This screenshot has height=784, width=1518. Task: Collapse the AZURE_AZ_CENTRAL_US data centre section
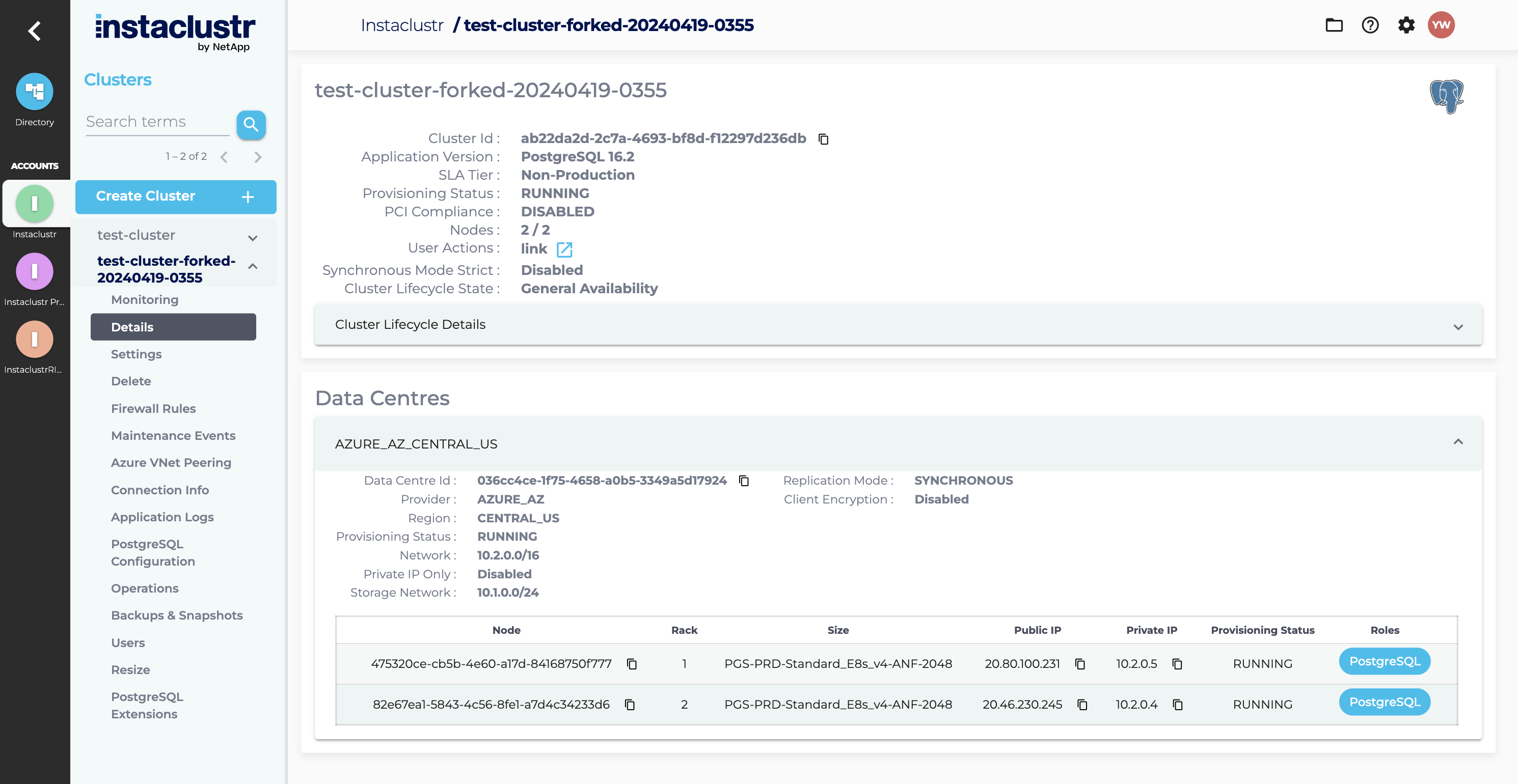pyautogui.click(x=1457, y=442)
